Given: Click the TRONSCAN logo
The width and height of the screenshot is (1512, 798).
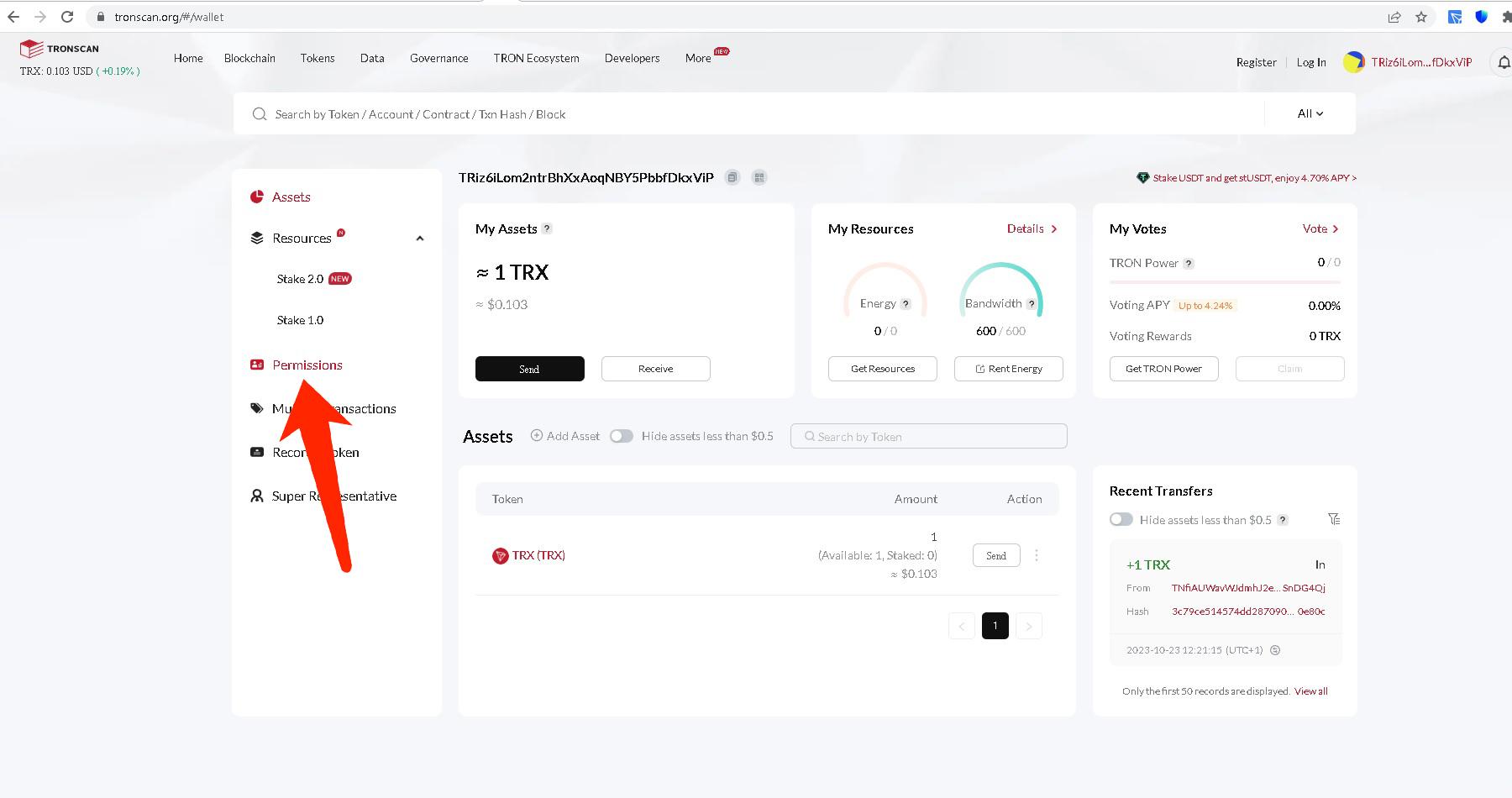Looking at the screenshot, I should click(x=60, y=49).
